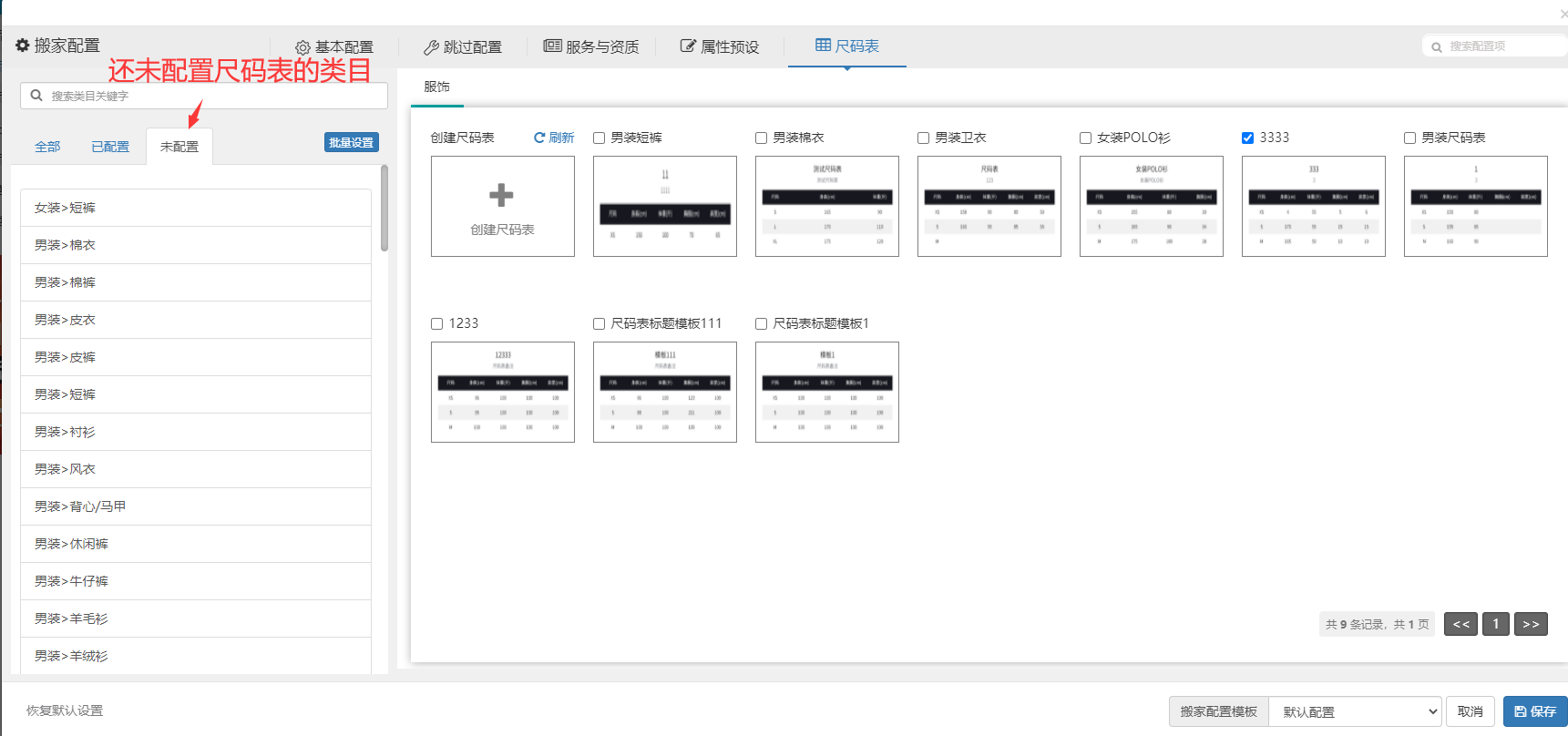Click the table icon beside 尺码表
Image resolution: width=1568 pixels, height=736 pixels.
[823, 46]
